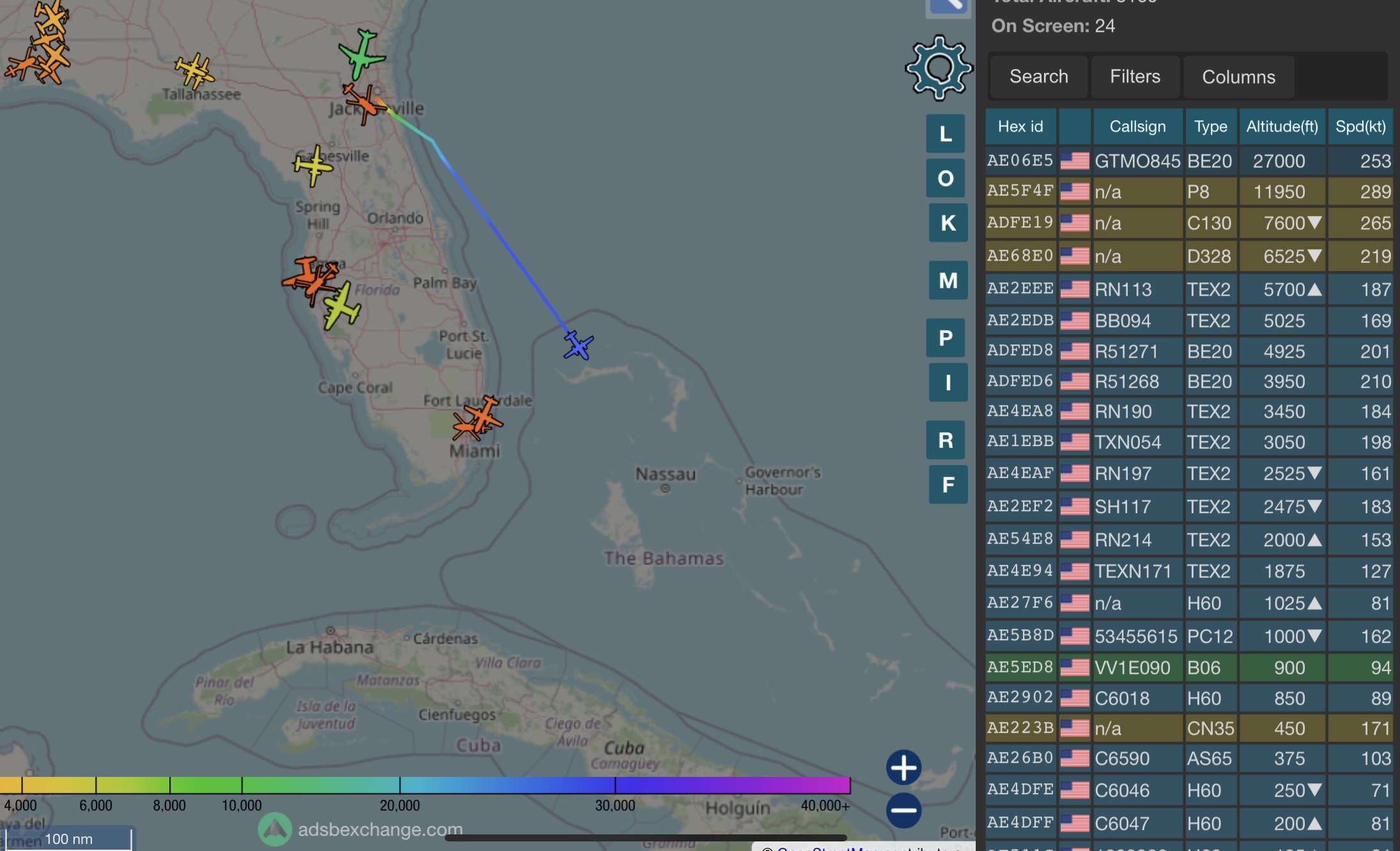
Task: Sort by Altitude(ft) column header
Action: pyautogui.click(x=1282, y=126)
